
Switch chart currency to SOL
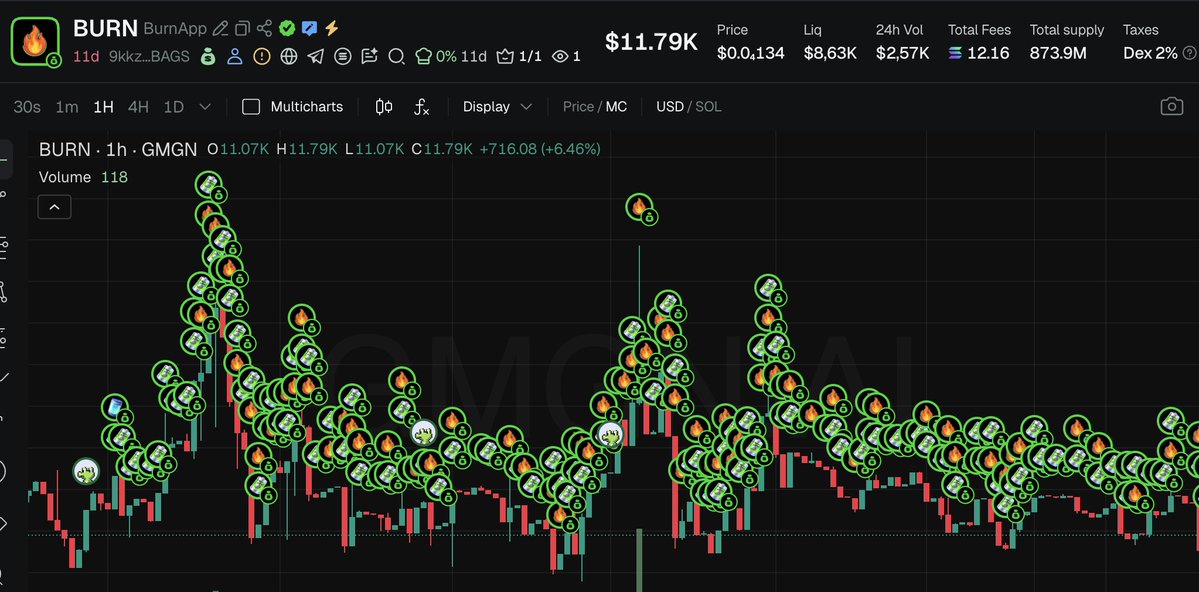point(708,107)
